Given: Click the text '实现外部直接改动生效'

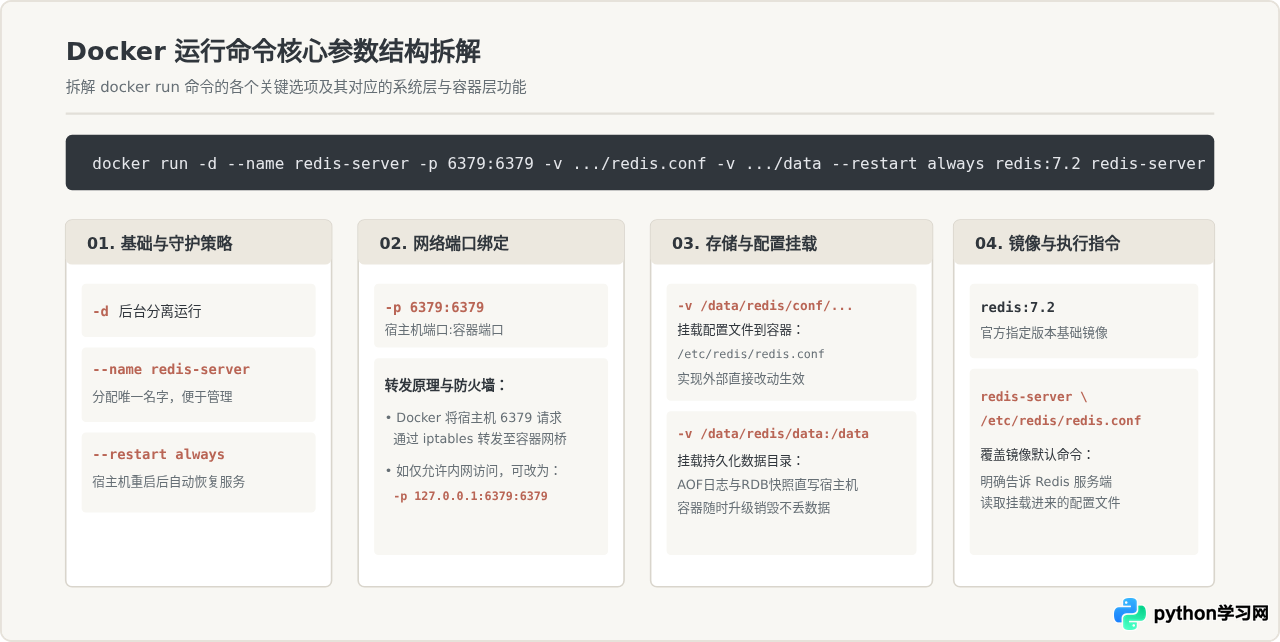Looking at the screenshot, I should point(741,379).
